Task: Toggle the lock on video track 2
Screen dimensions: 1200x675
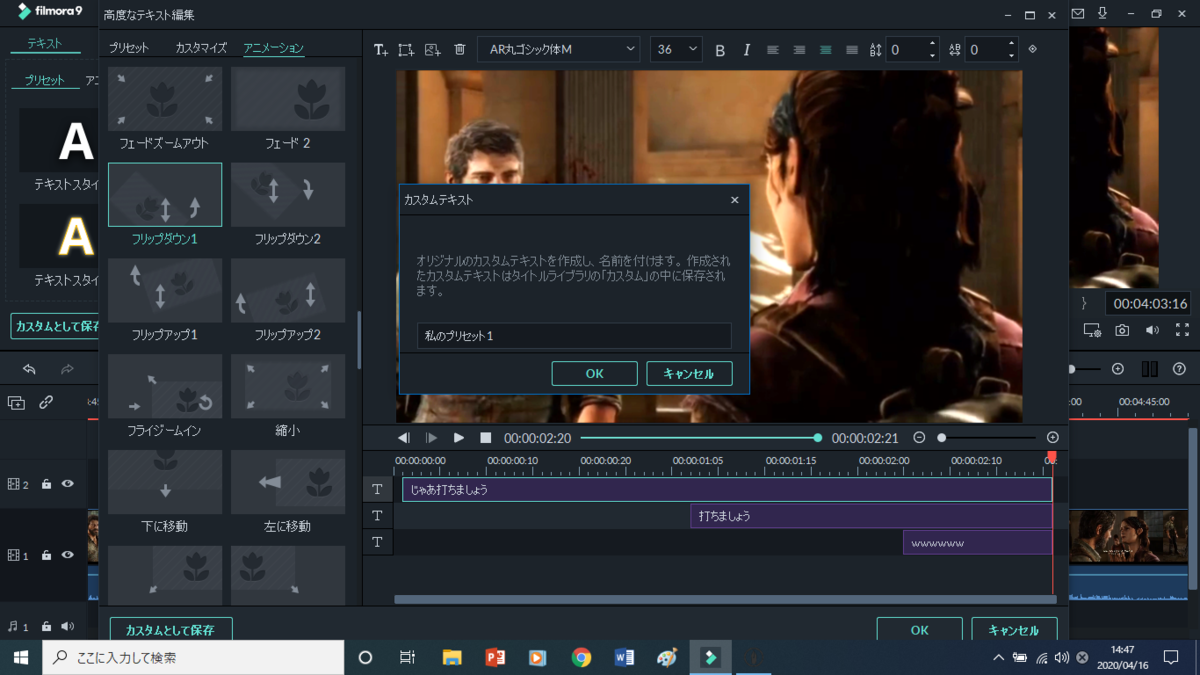Action: (46, 484)
